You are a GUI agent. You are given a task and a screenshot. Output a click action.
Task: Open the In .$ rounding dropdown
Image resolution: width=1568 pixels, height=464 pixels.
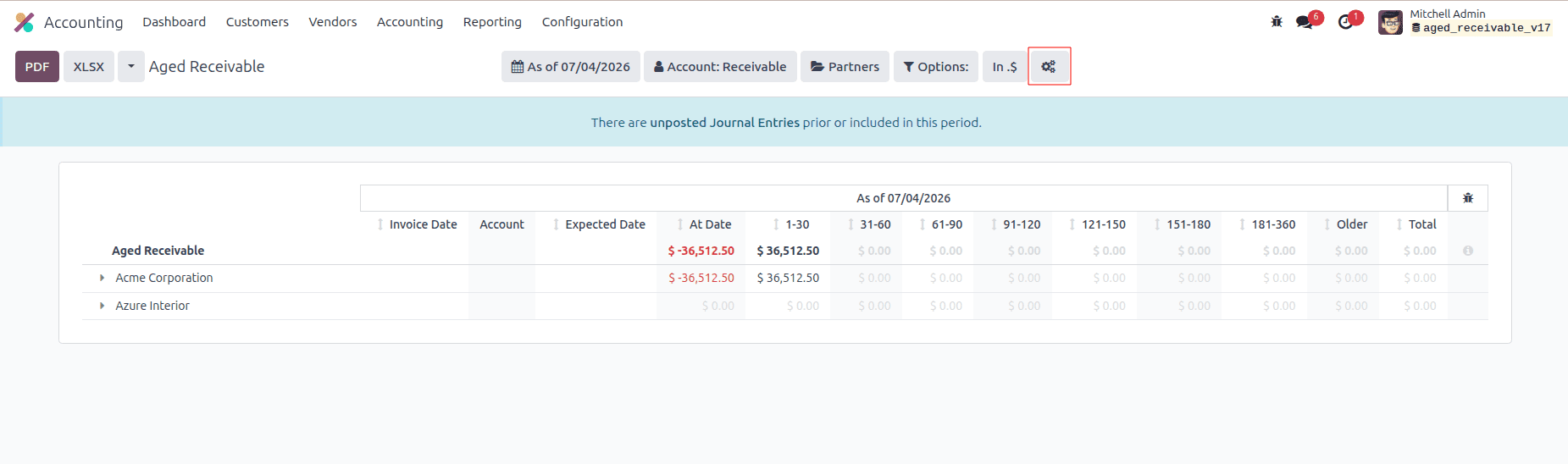coord(1005,66)
